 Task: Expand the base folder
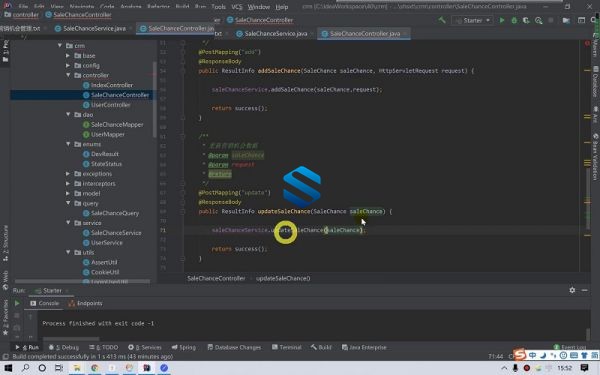click(68, 55)
